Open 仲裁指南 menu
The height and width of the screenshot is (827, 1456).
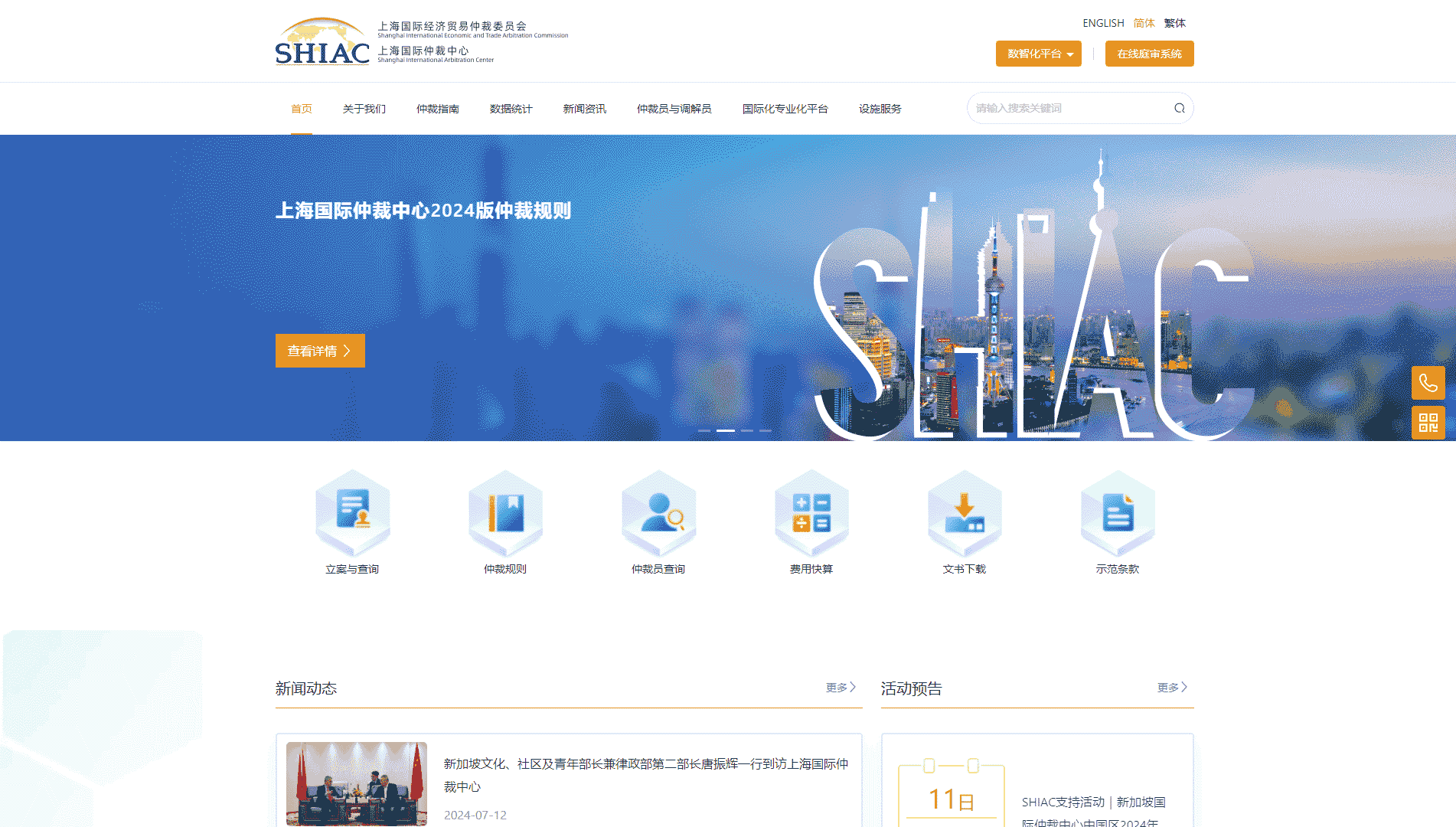(438, 109)
